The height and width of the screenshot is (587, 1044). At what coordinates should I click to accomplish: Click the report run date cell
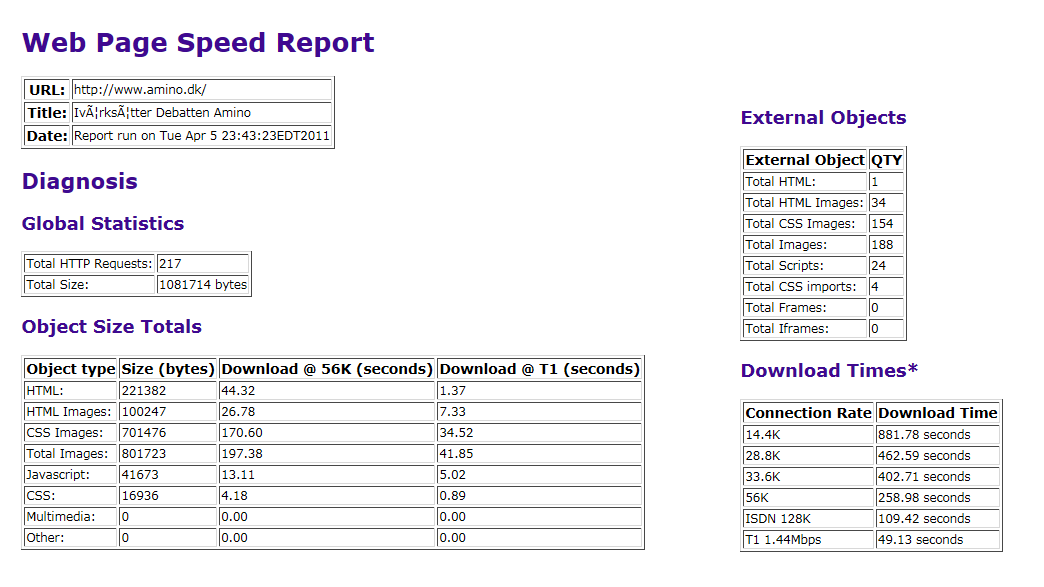201,136
